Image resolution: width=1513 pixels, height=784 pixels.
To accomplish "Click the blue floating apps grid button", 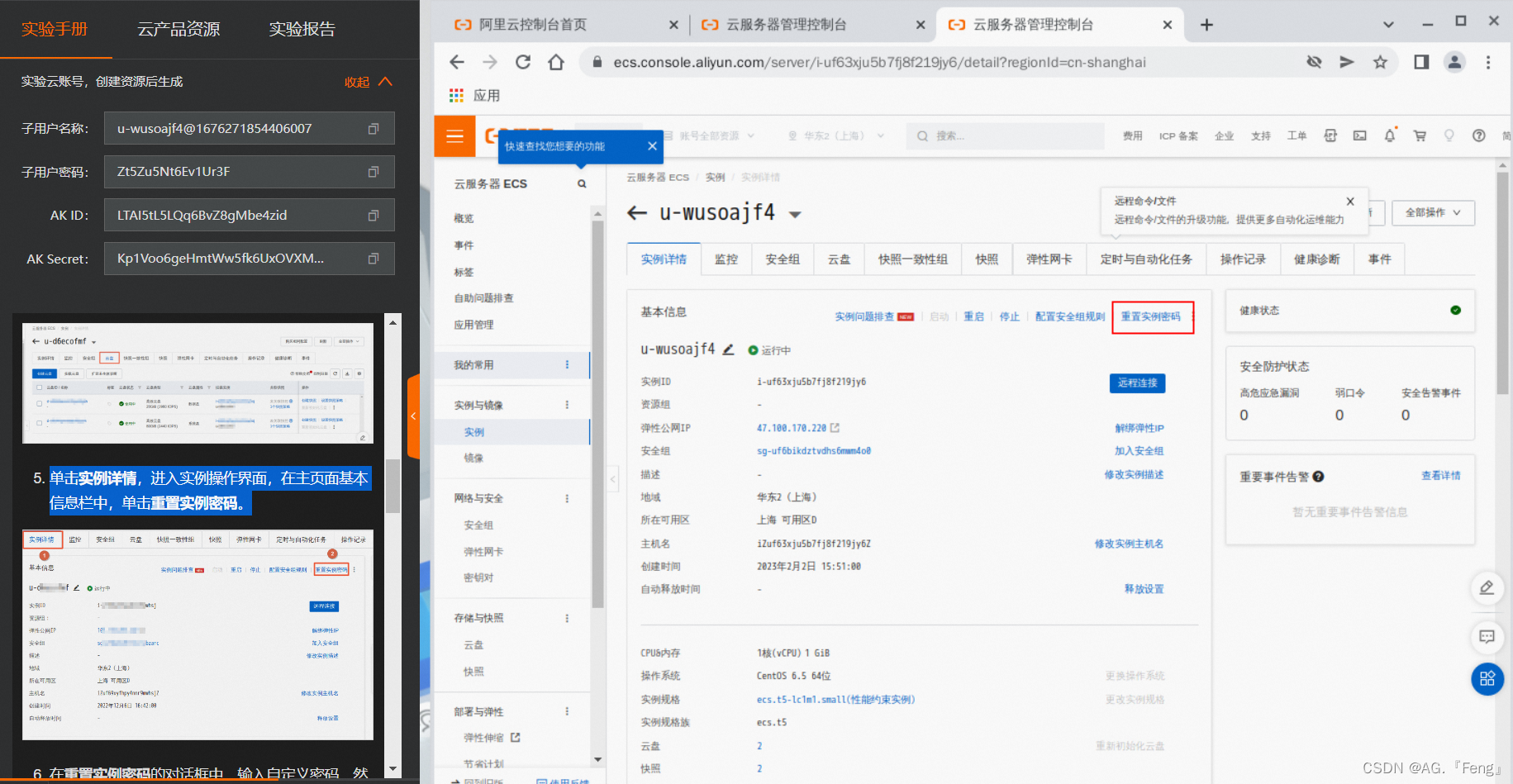I will tap(1487, 679).
